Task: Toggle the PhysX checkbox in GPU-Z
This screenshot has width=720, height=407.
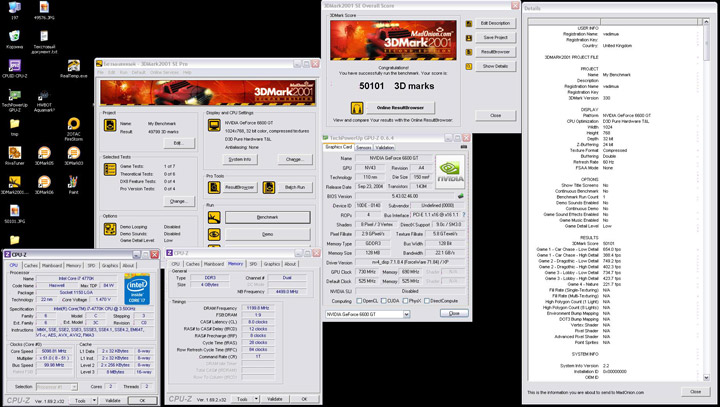Action: click(x=405, y=301)
